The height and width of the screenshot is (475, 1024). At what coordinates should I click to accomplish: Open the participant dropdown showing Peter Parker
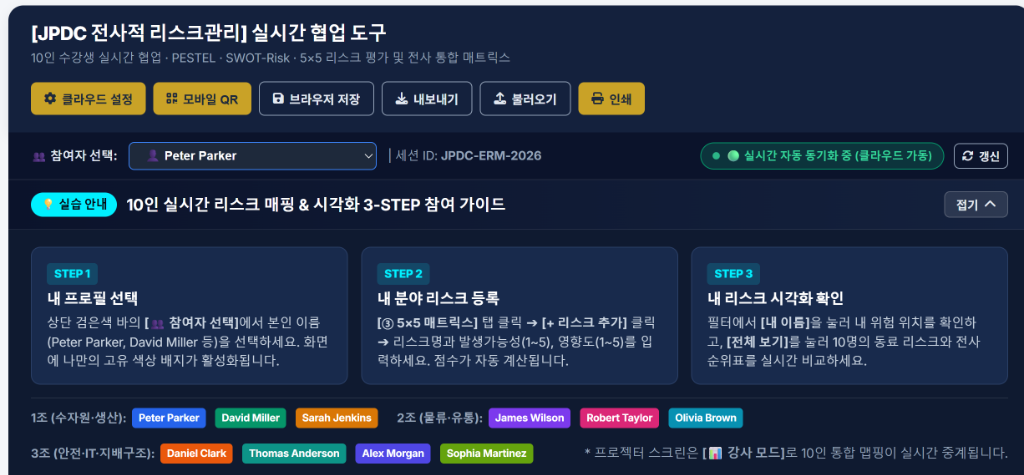tap(253, 156)
